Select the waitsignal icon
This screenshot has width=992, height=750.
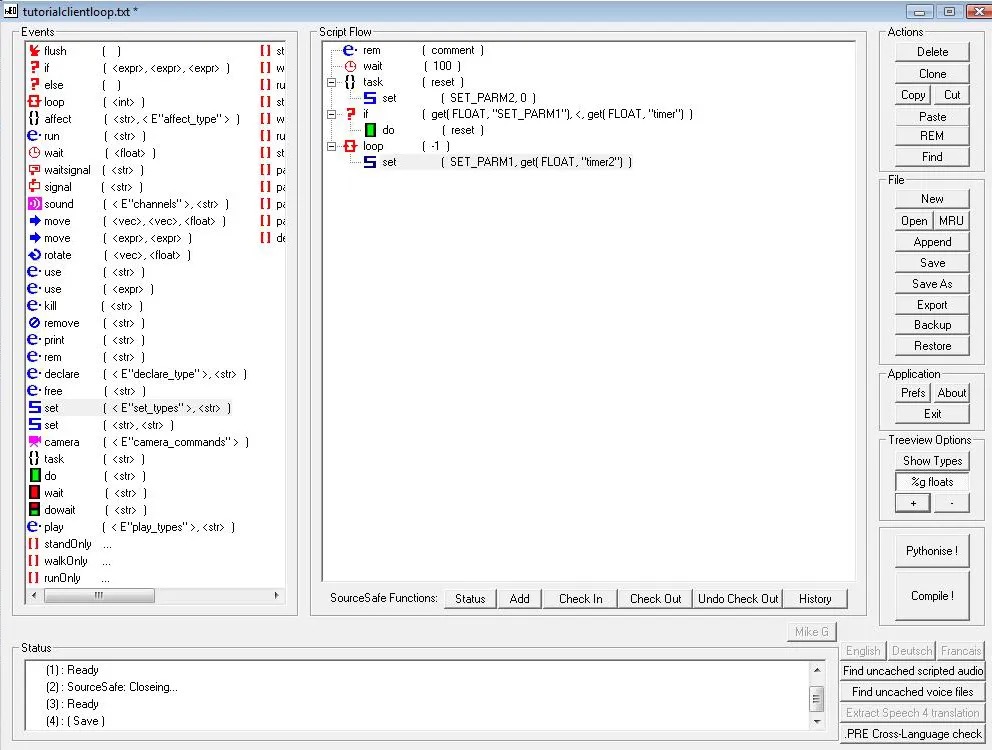coord(35,170)
